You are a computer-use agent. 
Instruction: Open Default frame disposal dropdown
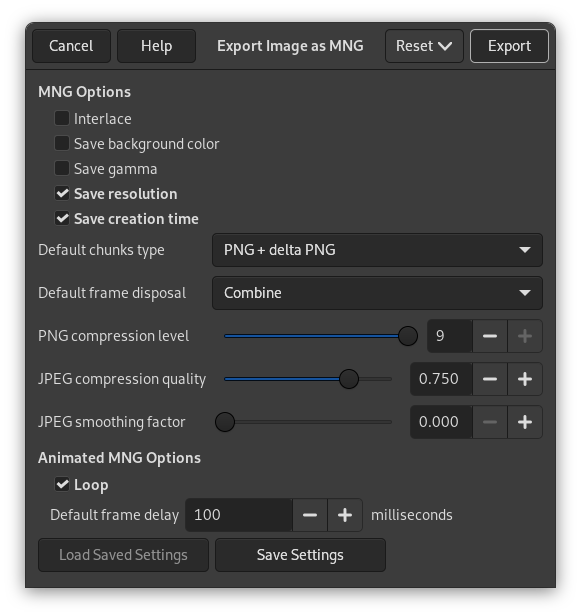point(377,293)
